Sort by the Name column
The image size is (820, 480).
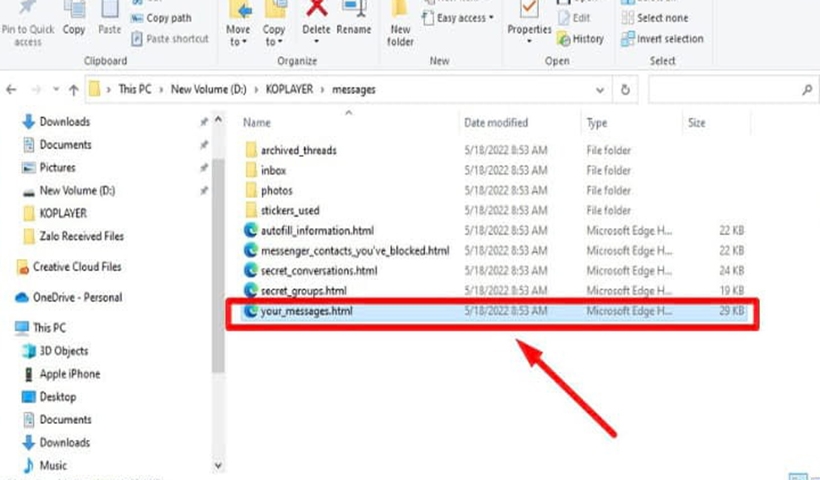point(257,123)
